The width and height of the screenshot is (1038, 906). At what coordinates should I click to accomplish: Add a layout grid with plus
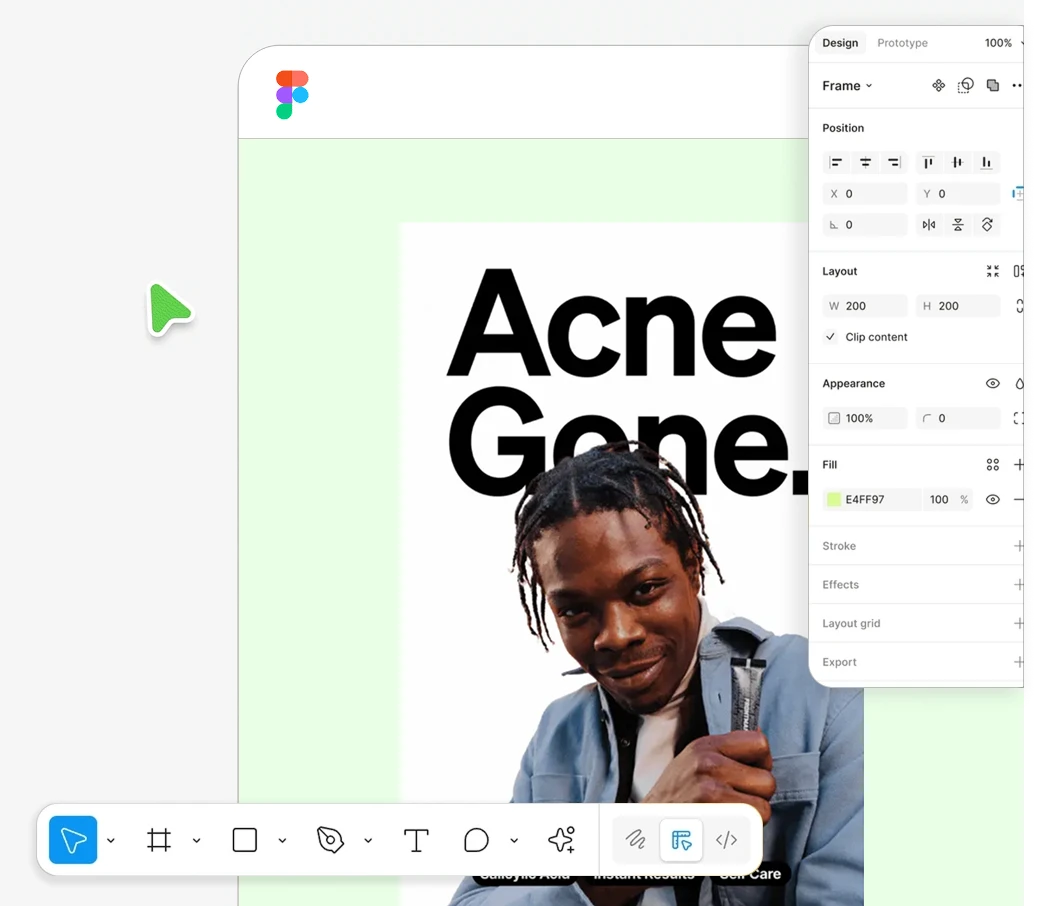[x=1018, y=623]
